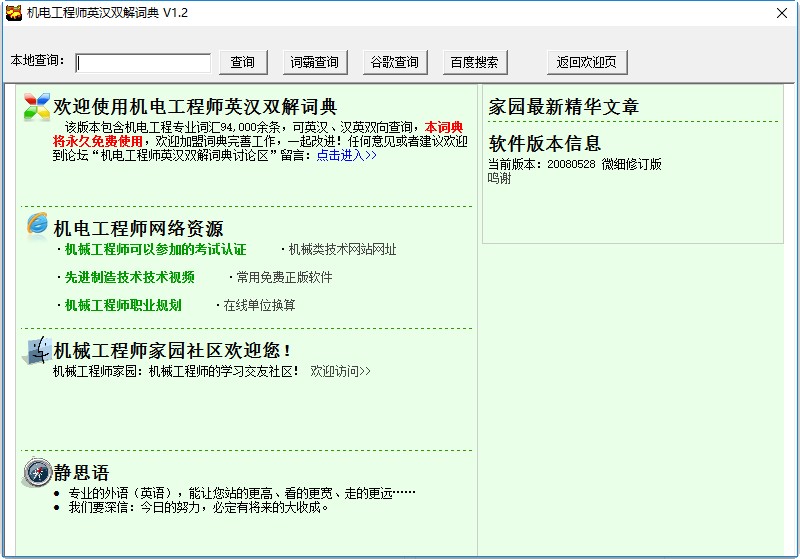The image size is (800, 559).
Task: Click the 本地查询: label
Action: [x=37, y=60]
